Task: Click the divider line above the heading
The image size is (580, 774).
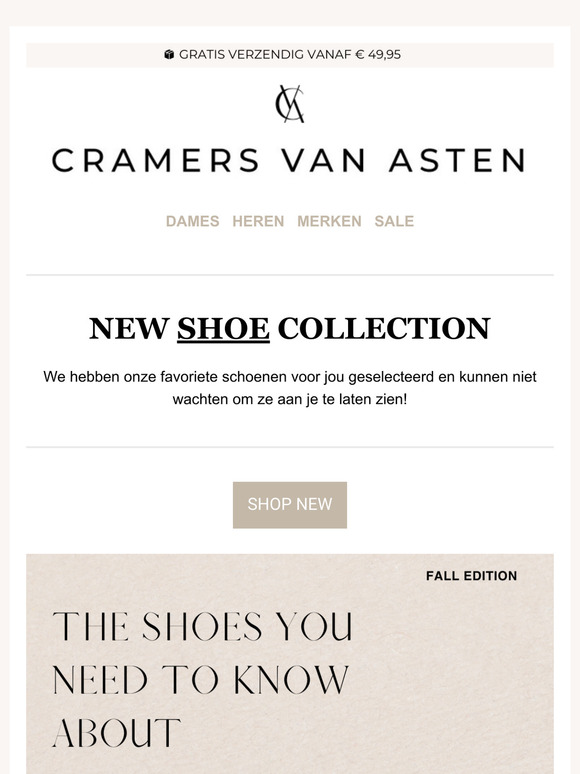Action: (290, 275)
